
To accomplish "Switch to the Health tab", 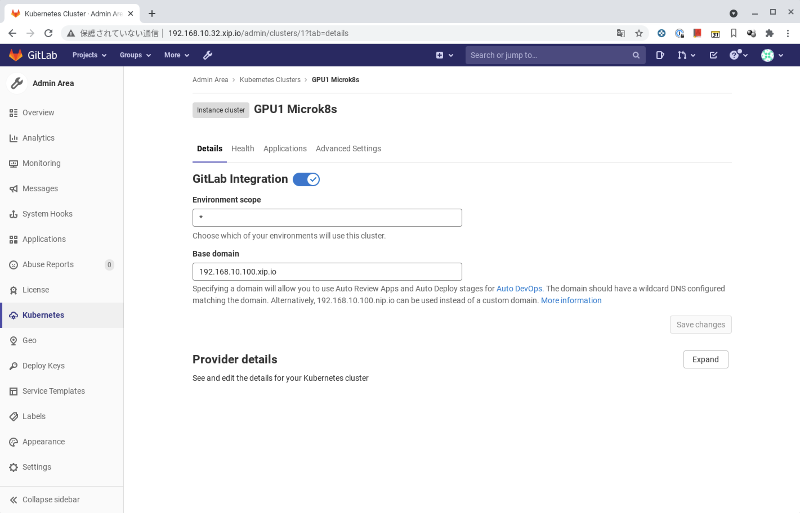I will 243,148.
